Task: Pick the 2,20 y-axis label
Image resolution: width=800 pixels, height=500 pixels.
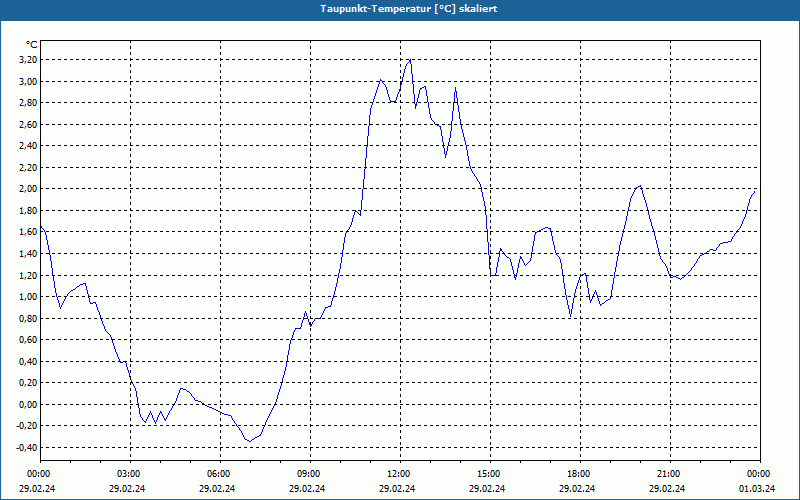Action: point(28,167)
